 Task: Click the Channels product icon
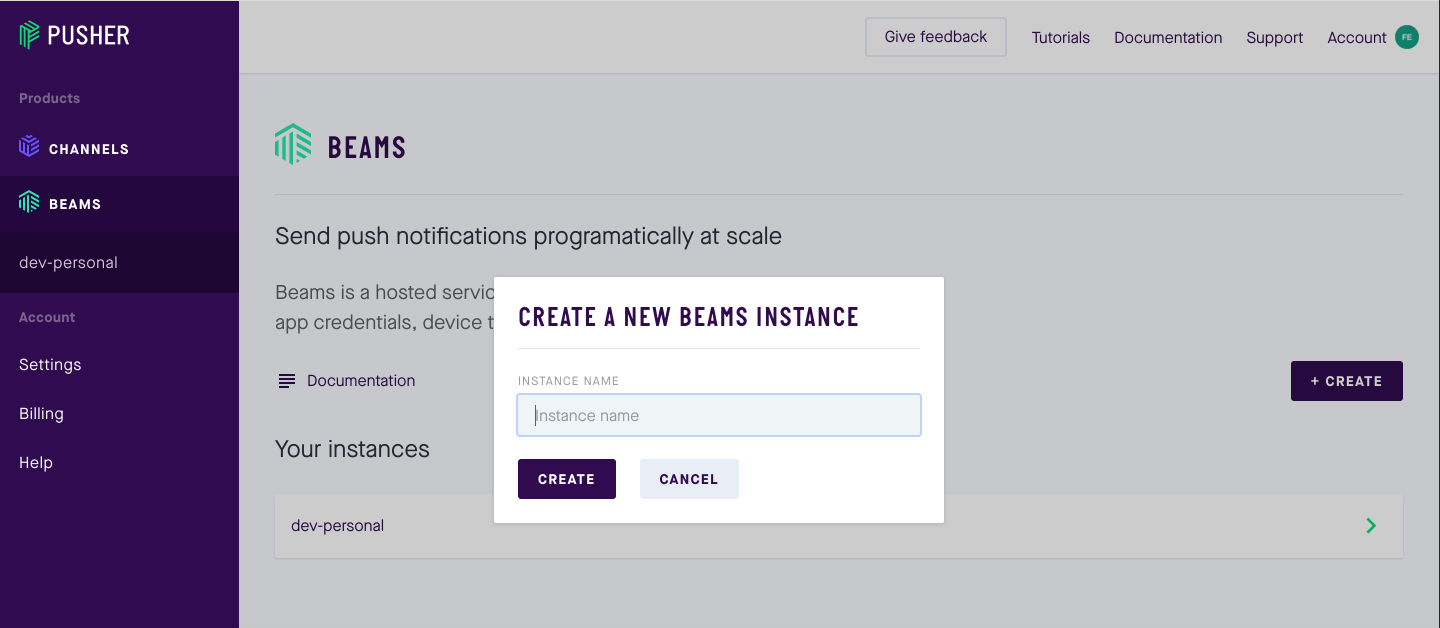29,147
